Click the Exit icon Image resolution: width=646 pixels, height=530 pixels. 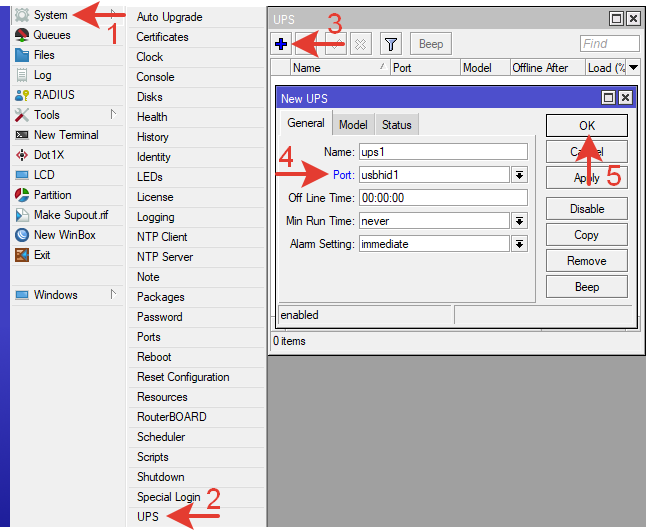22,255
